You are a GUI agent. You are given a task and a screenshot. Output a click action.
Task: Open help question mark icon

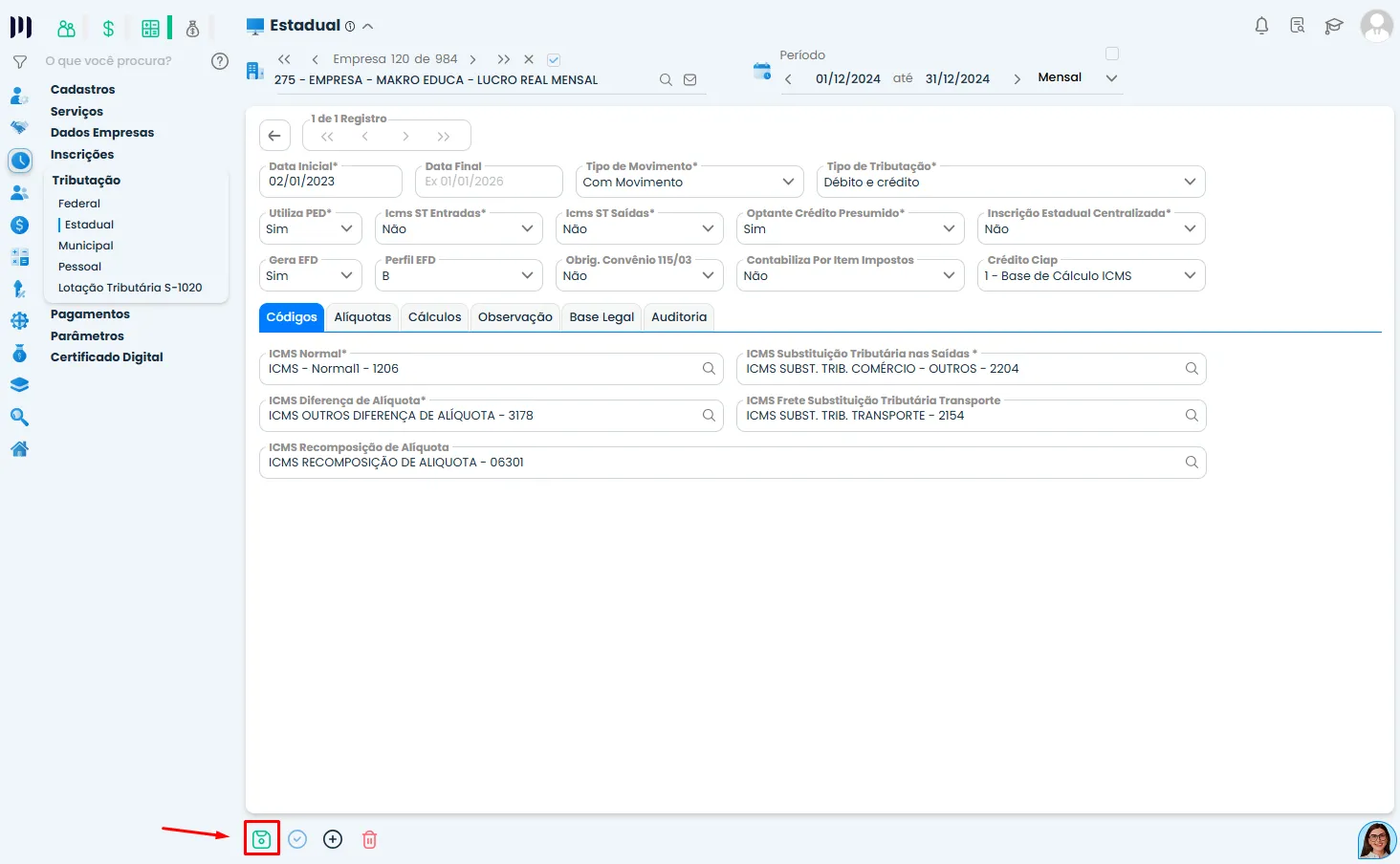click(220, 61)
